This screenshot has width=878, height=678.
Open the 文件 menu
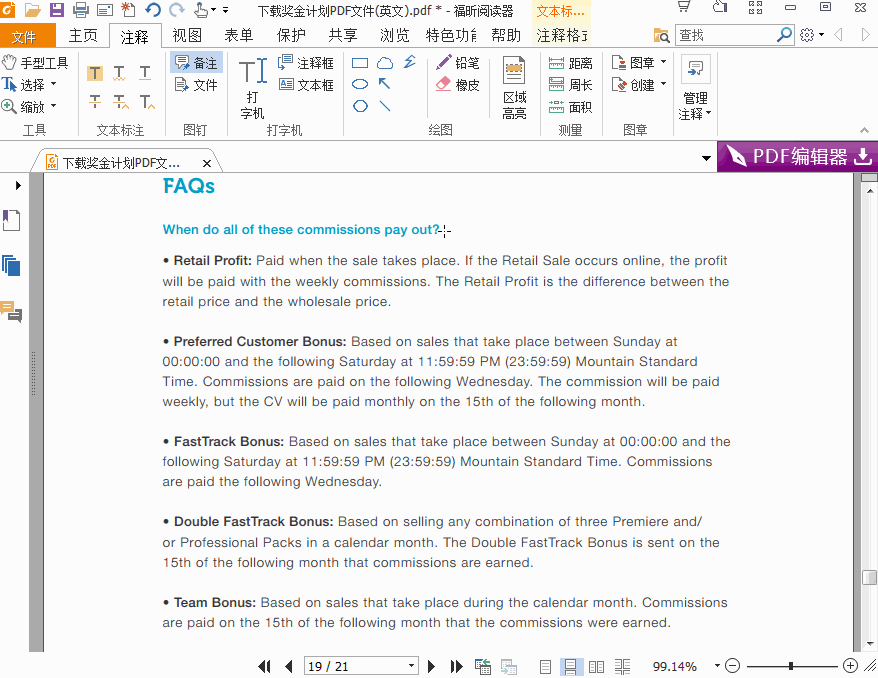[x=25, y=36]
